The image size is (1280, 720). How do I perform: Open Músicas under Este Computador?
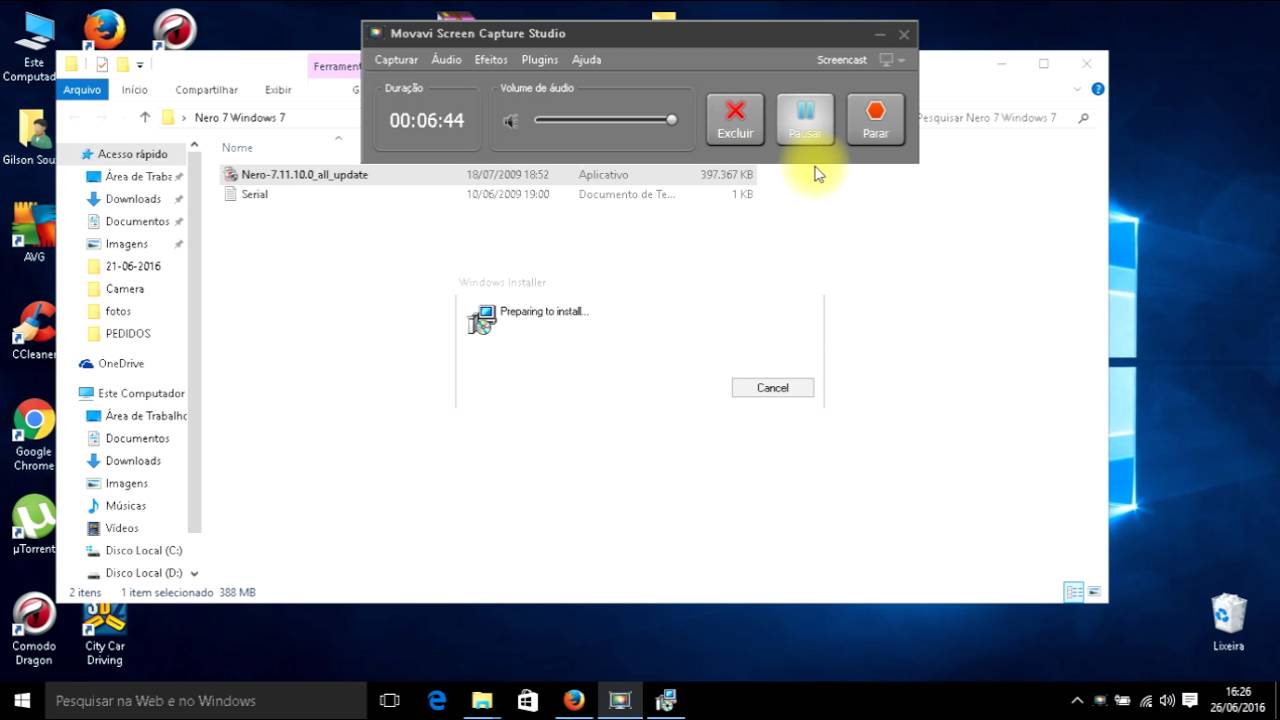(126, 506)
